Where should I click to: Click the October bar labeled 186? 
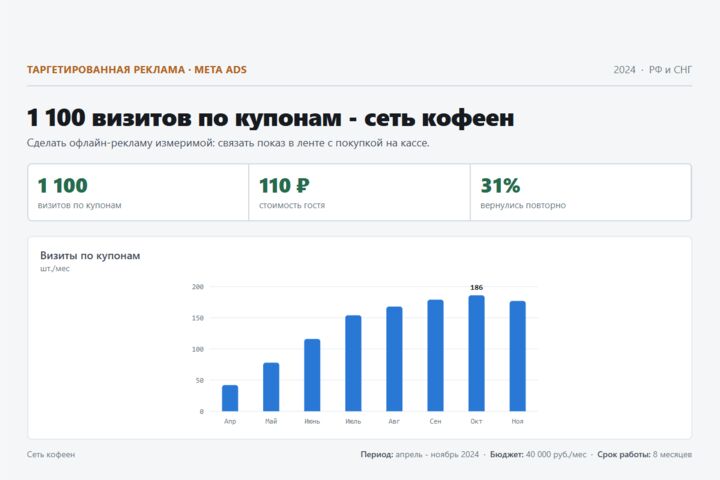476,353
